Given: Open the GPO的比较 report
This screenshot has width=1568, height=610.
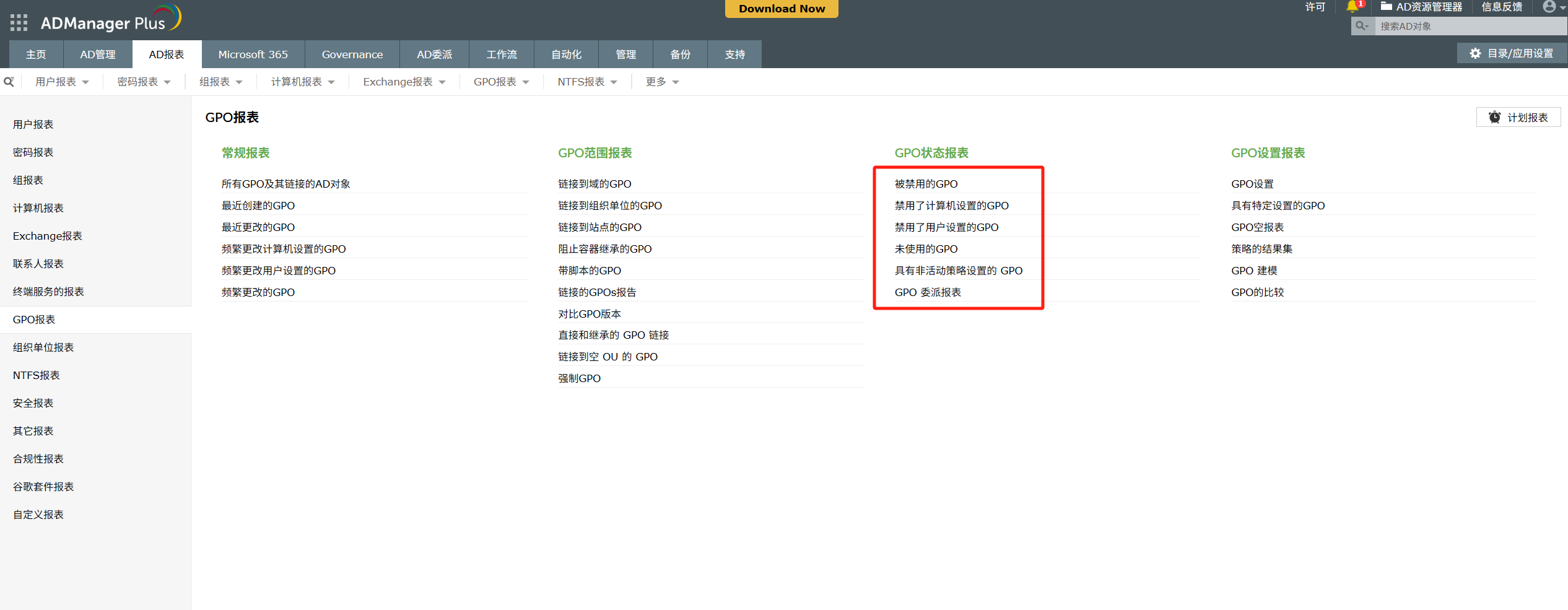Looking at the screenshot, I should tap(1257, 292).
